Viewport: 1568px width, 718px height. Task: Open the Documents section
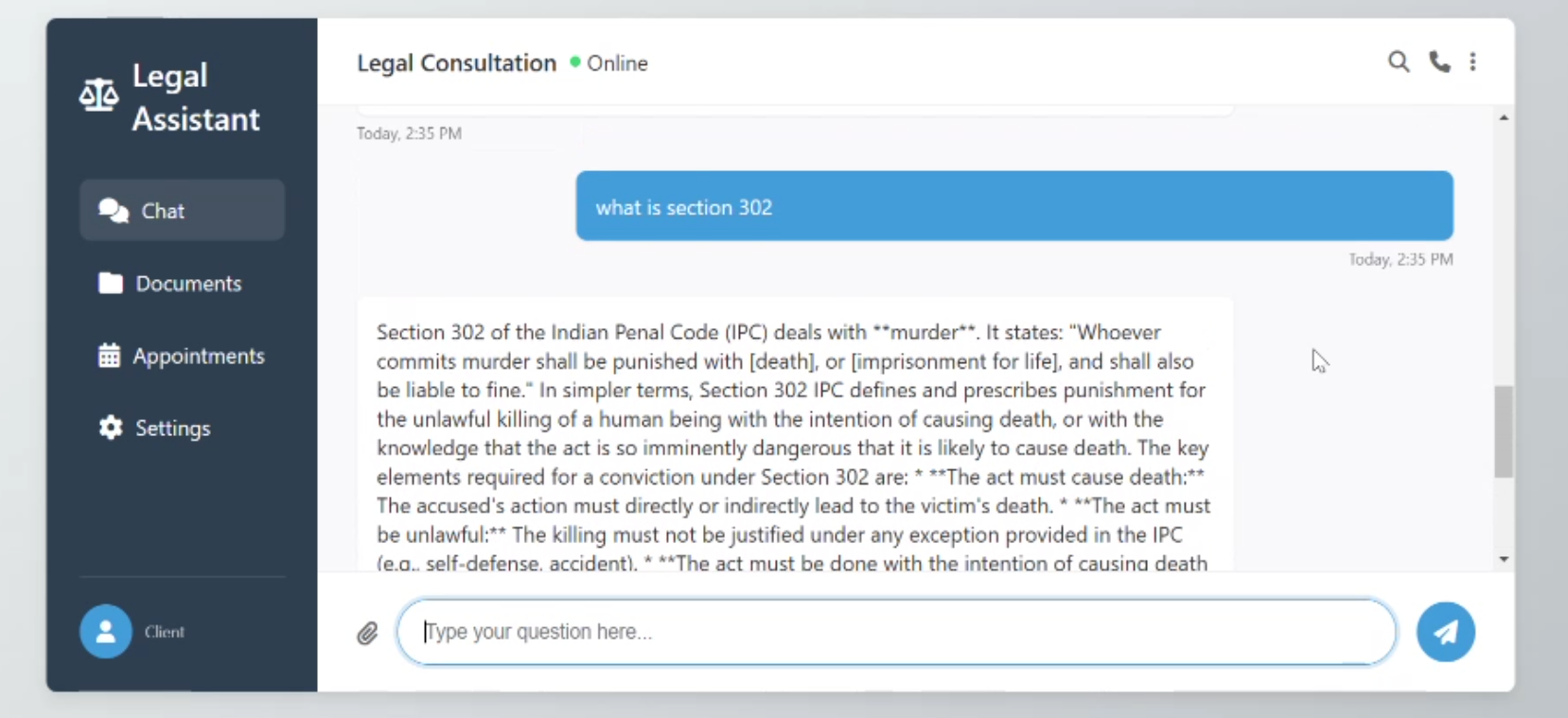(x=187, y=284)
